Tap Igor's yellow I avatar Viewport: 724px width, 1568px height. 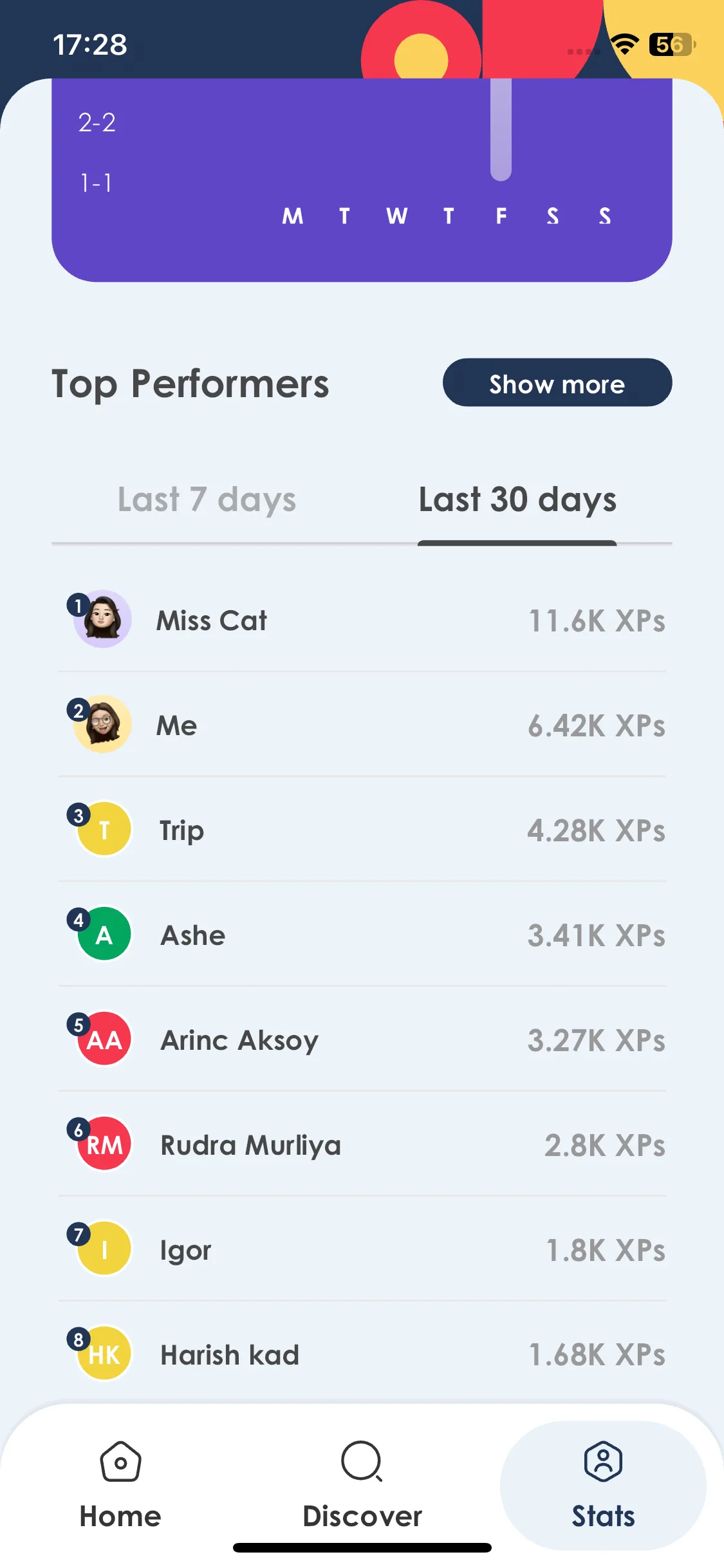tap(104, 1249)
